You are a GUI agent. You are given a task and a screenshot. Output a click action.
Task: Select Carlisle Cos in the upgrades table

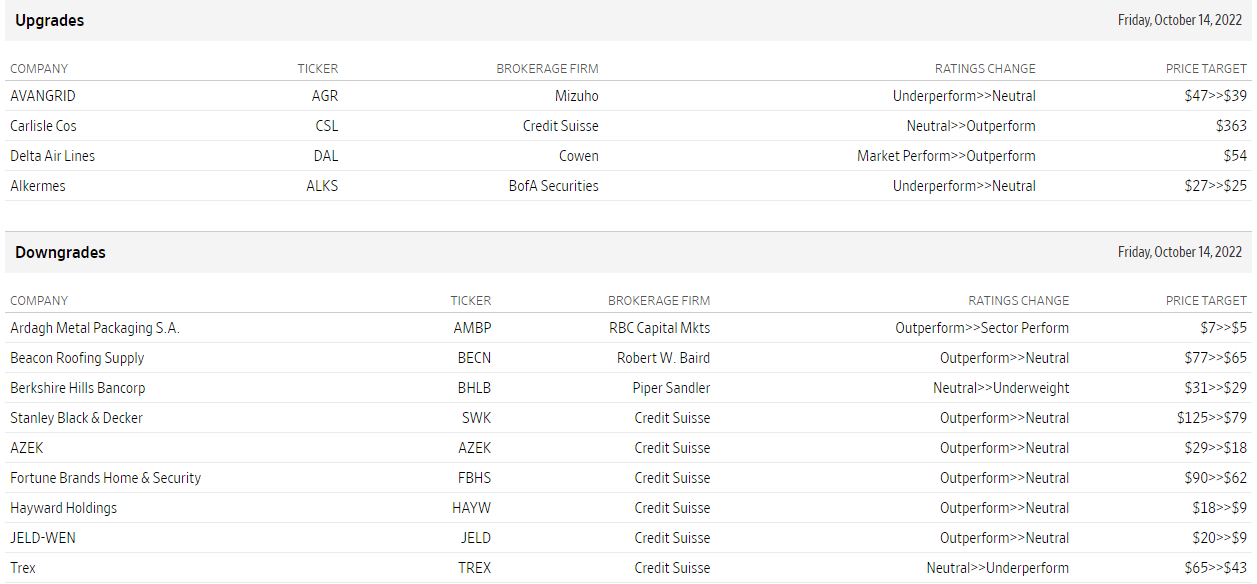(43, 126)
